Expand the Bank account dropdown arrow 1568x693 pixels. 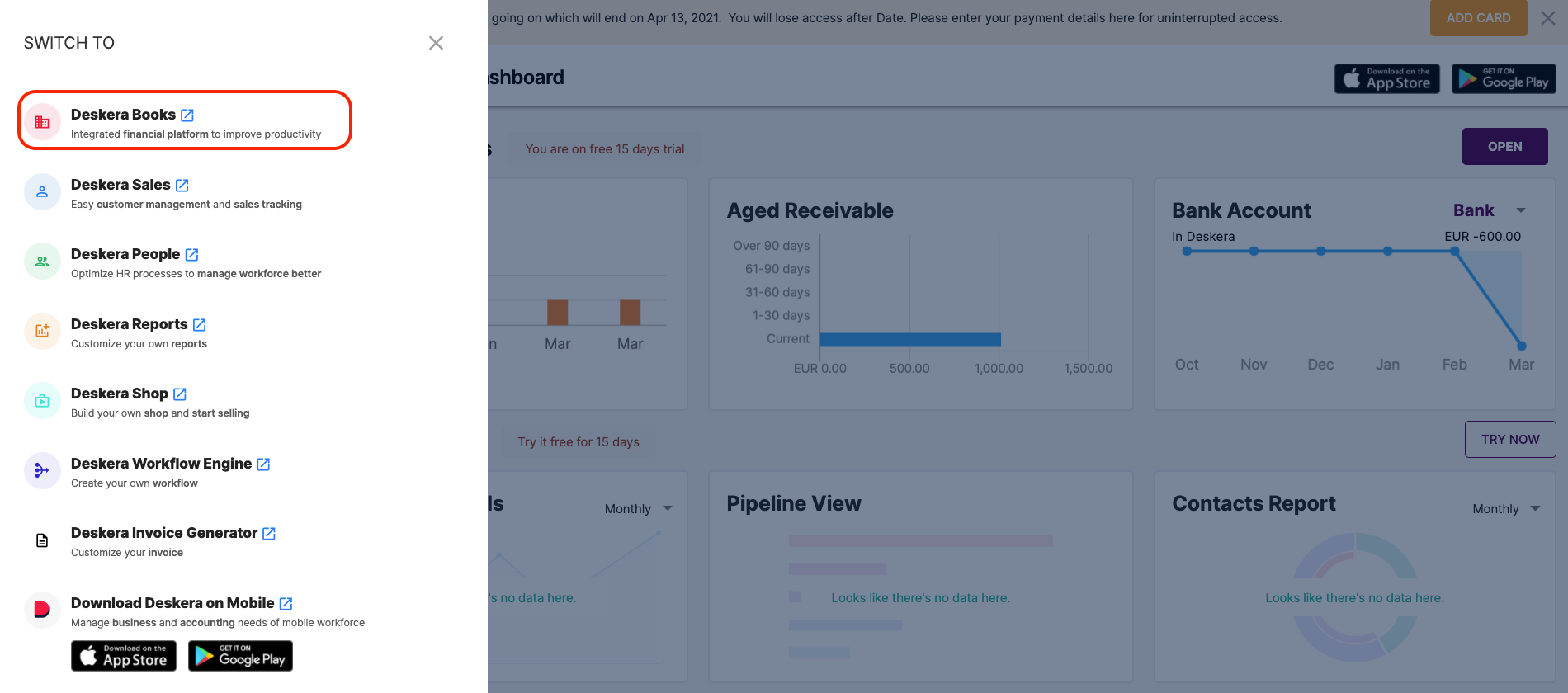(x=1521, y=210)
